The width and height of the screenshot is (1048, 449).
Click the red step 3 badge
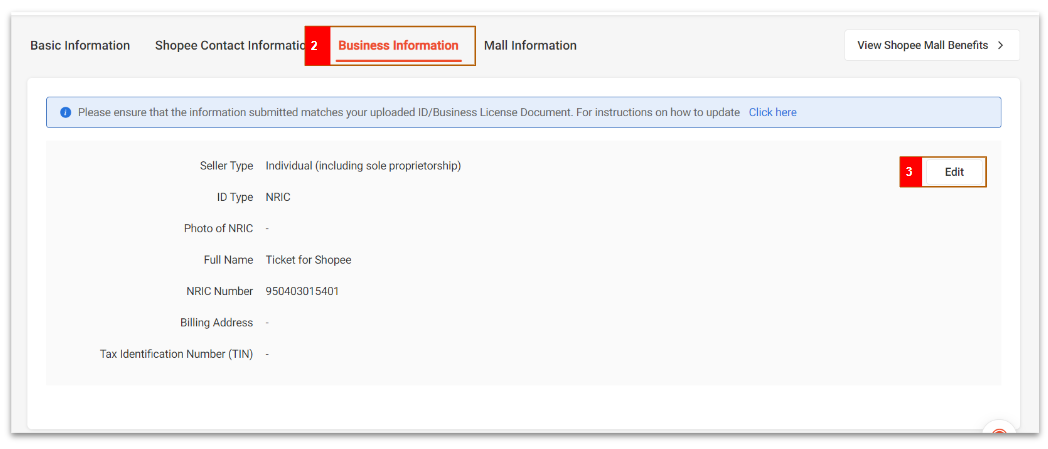click(x=909, y=172)
